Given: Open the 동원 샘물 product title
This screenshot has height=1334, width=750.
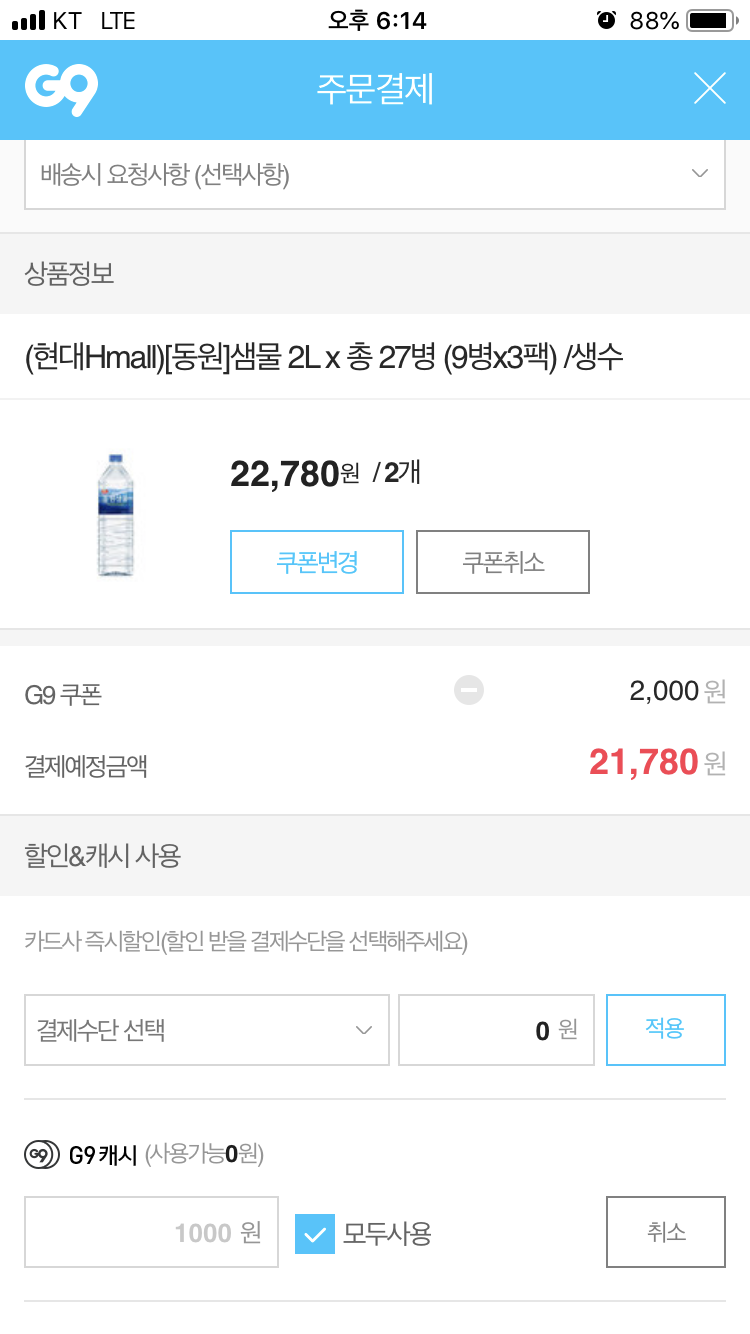Looking at the screenshot, I should click(x=324, y=357).
